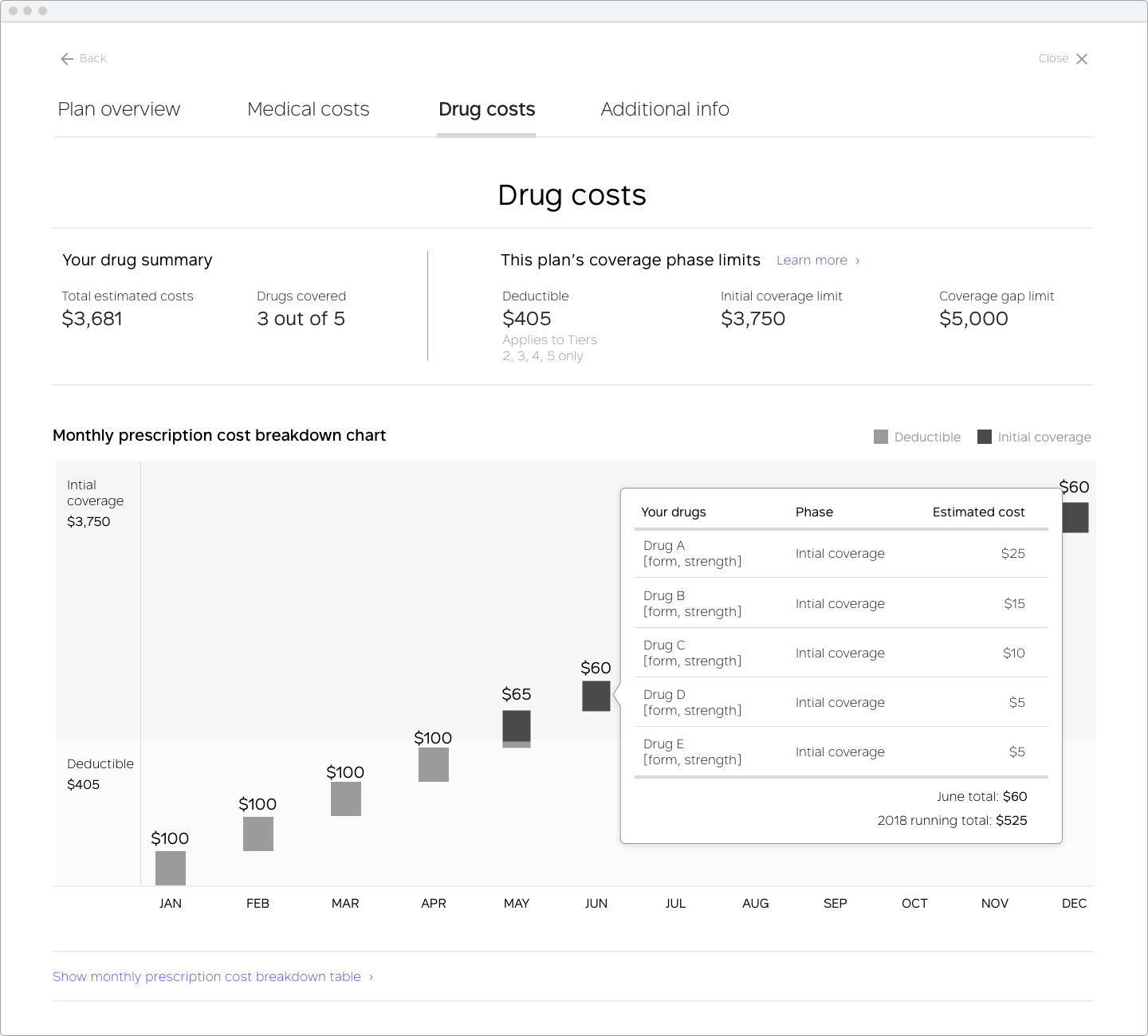The image size is (1148, 1036).
Task: Click the Your drugs column header
Action: 674,512
